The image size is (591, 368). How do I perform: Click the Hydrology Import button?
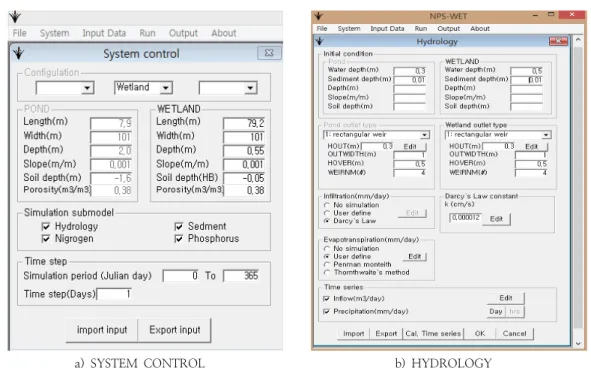354,334
